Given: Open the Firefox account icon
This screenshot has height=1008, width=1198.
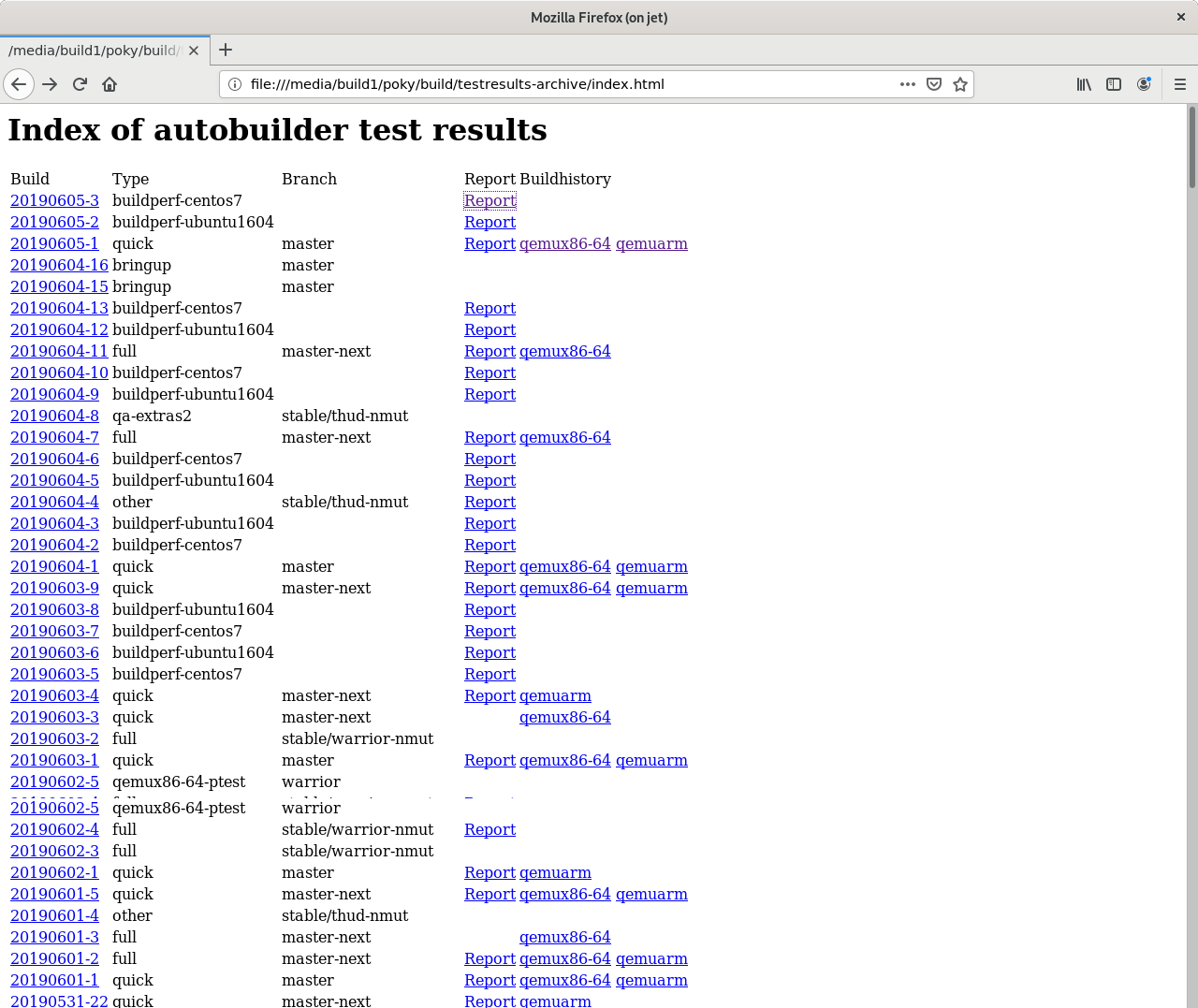Looking at the screenshot, I should coord(1144,84).
